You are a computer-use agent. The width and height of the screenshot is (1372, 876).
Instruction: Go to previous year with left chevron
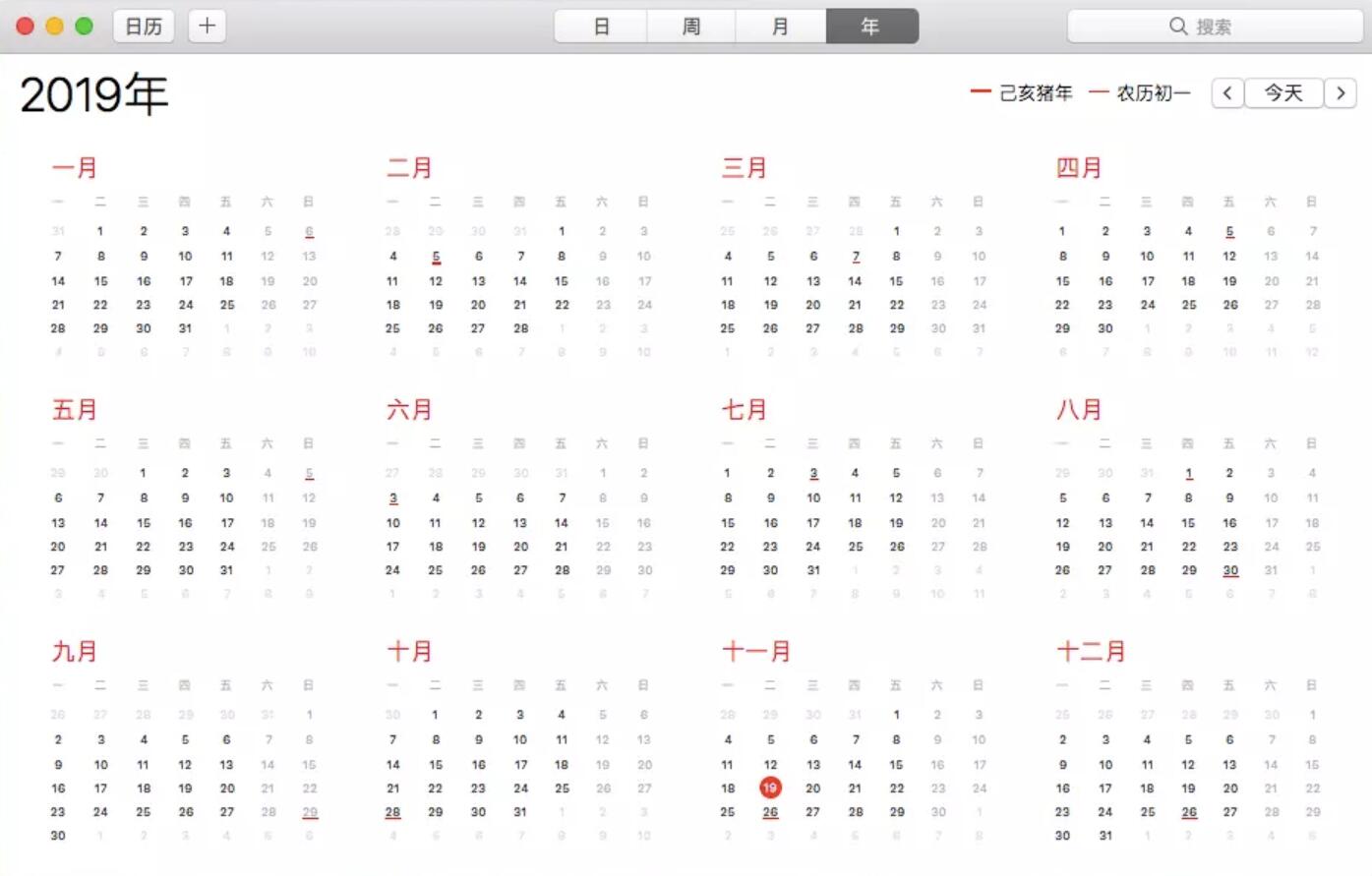point(1226,92)
